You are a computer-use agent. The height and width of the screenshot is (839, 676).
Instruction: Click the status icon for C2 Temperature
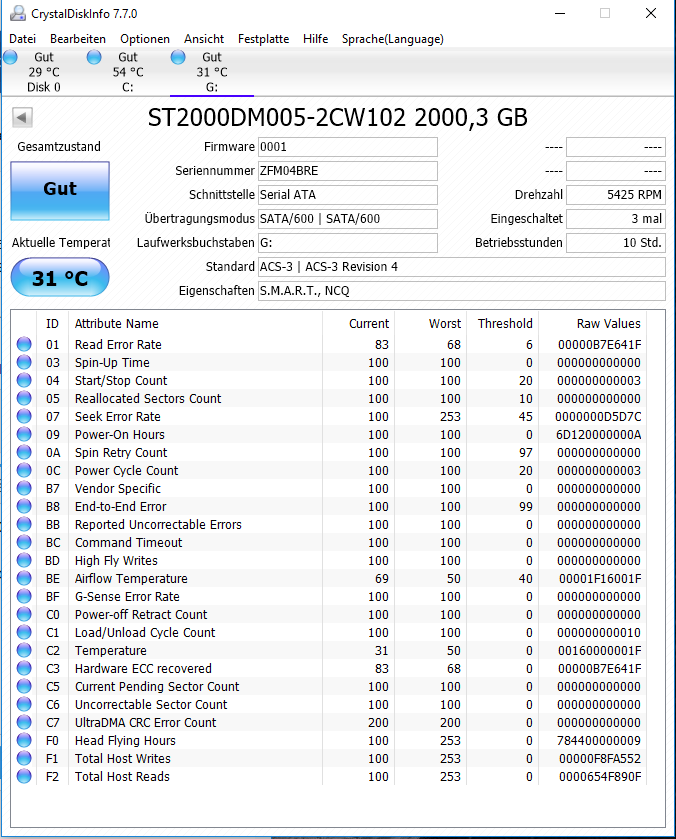pyautogui.click(x=24, y=650)
